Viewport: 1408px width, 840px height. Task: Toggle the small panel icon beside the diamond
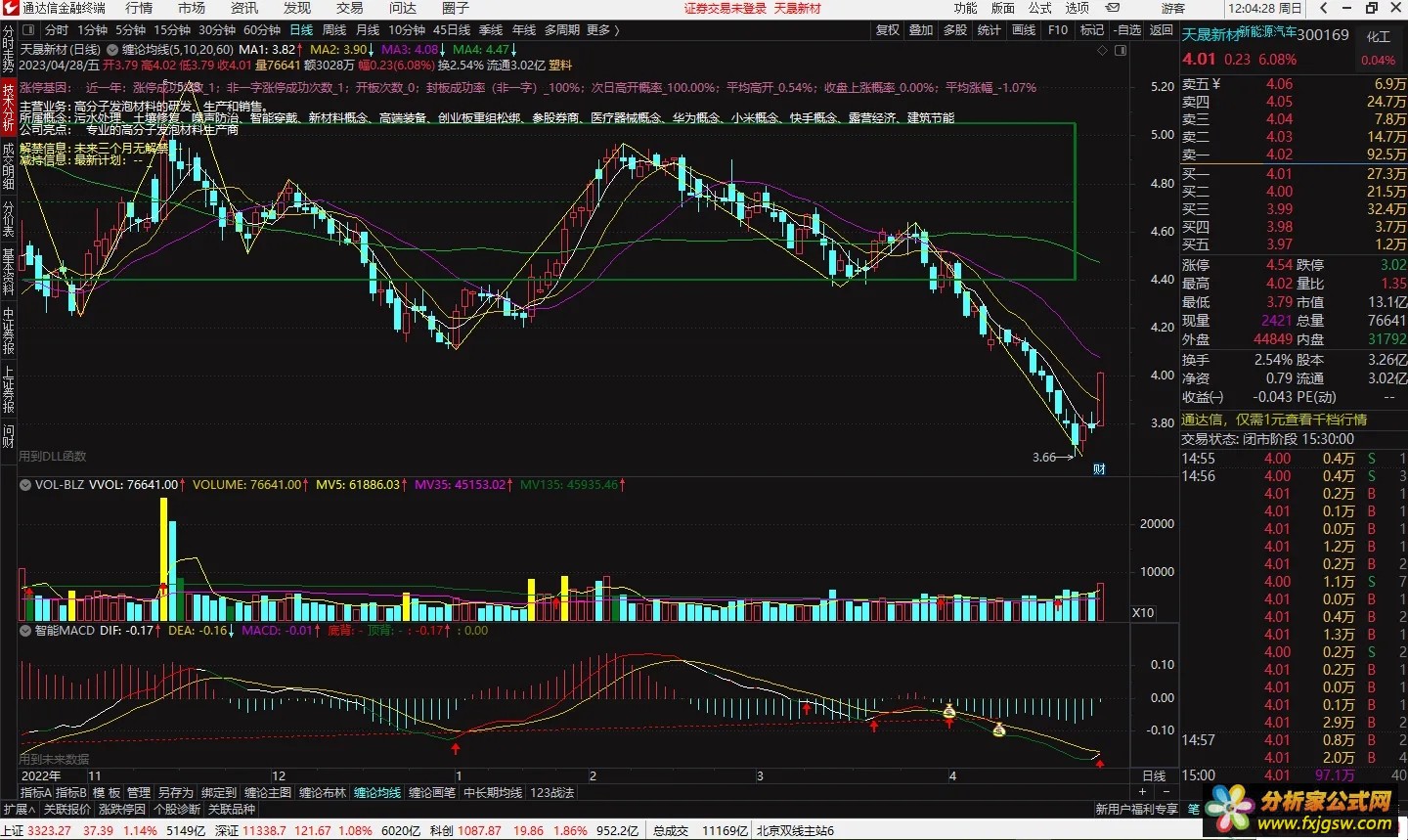click(1121, 50)
